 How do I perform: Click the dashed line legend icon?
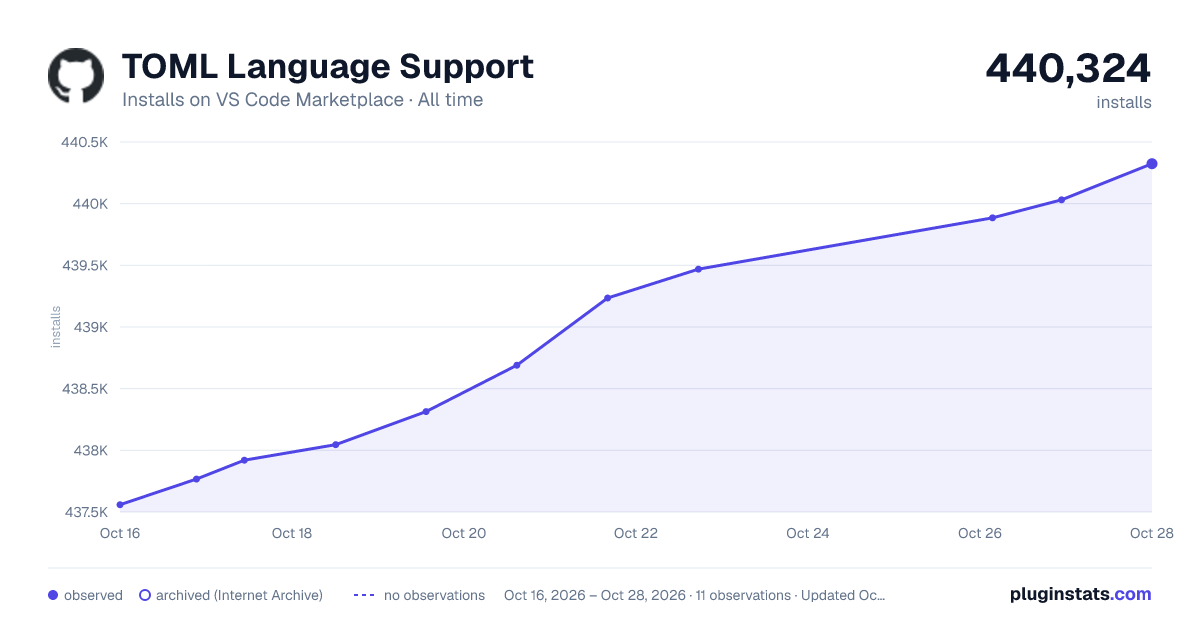364,595
